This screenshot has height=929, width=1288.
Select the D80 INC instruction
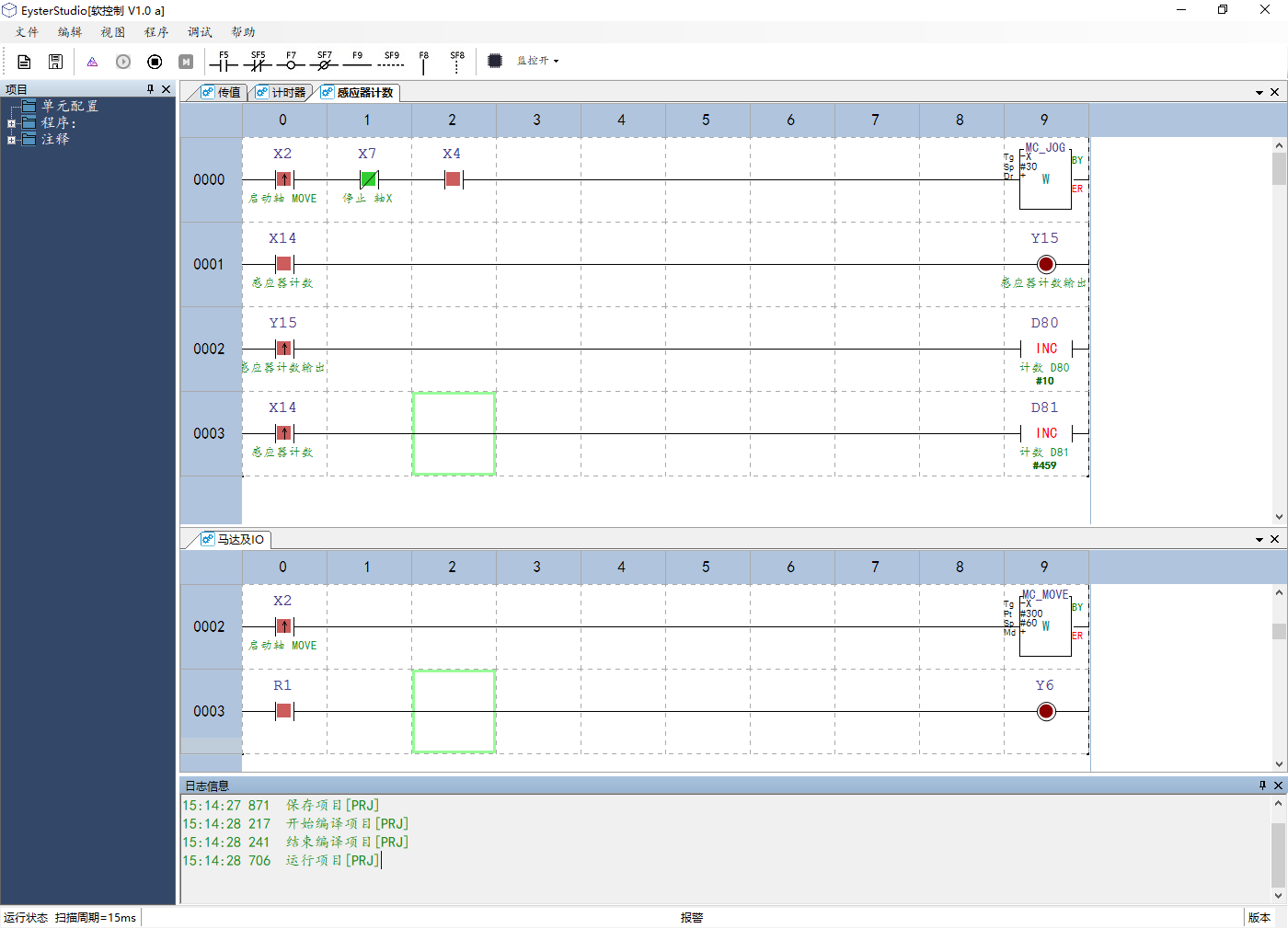tap(1046, 349)
